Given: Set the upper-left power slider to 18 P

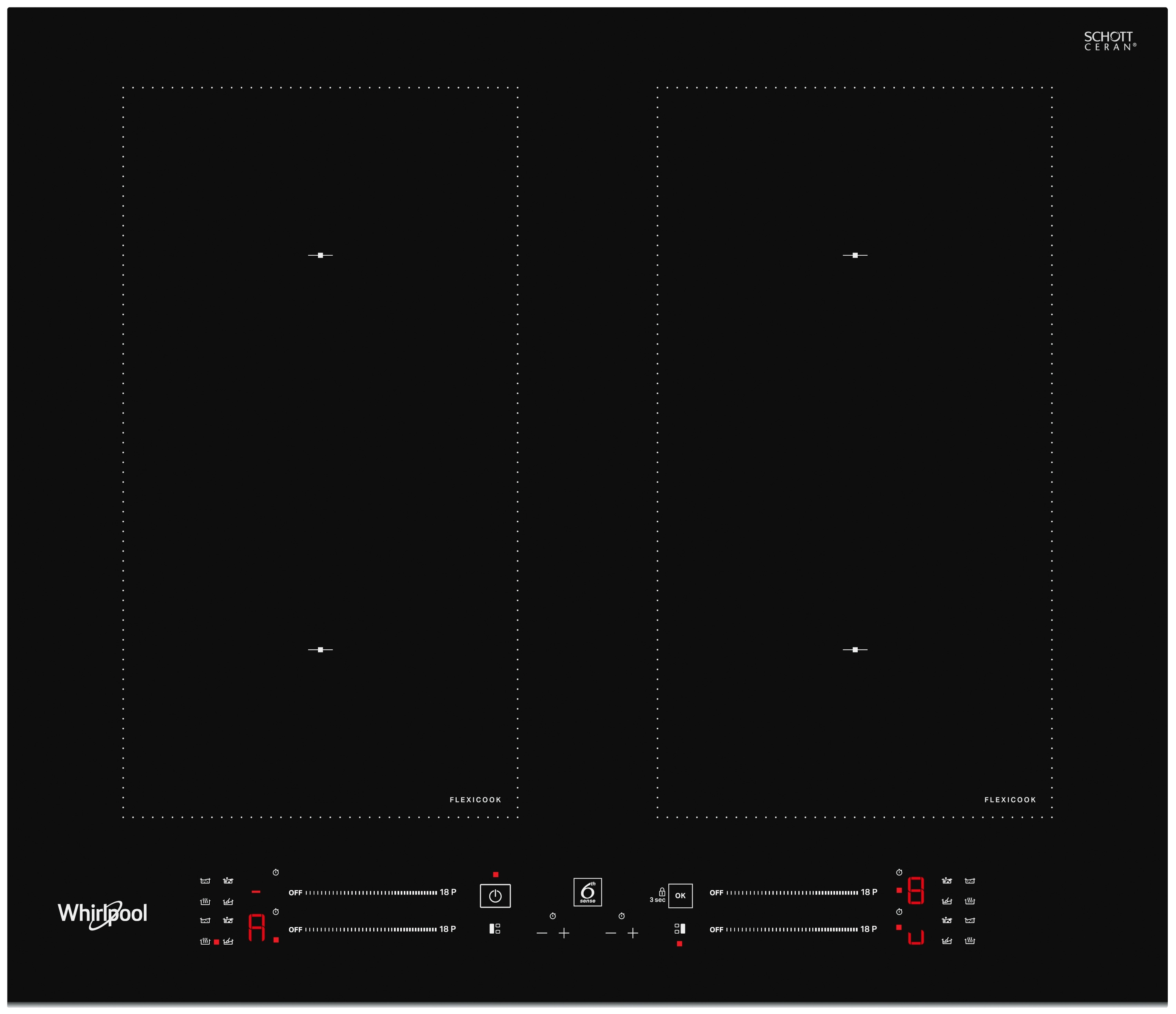Looking at the screenshot, I should (448, 892).
